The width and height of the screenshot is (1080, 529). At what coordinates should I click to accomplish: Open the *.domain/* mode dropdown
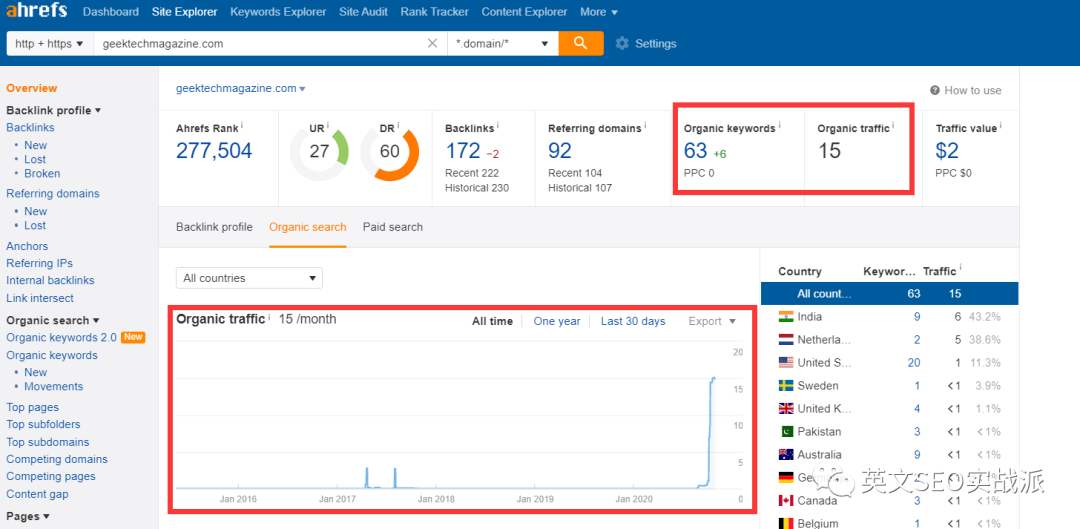point(503,43)
